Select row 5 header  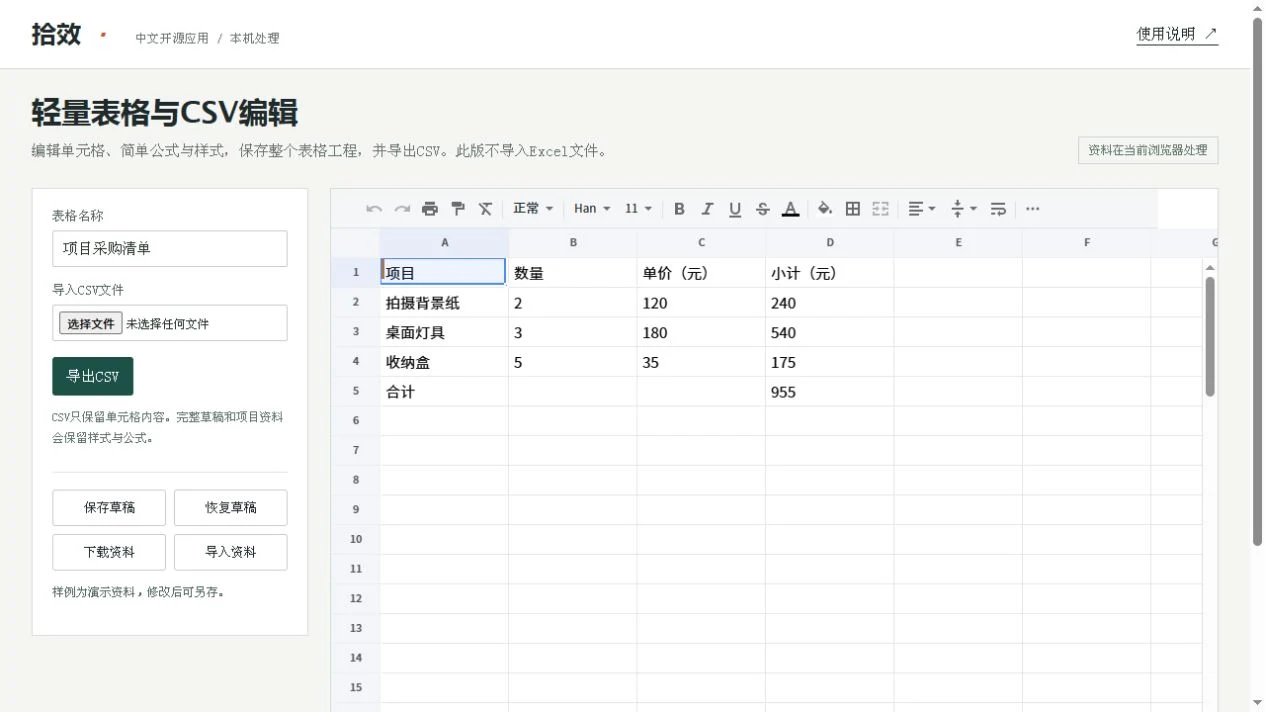[x=355, y=391]
